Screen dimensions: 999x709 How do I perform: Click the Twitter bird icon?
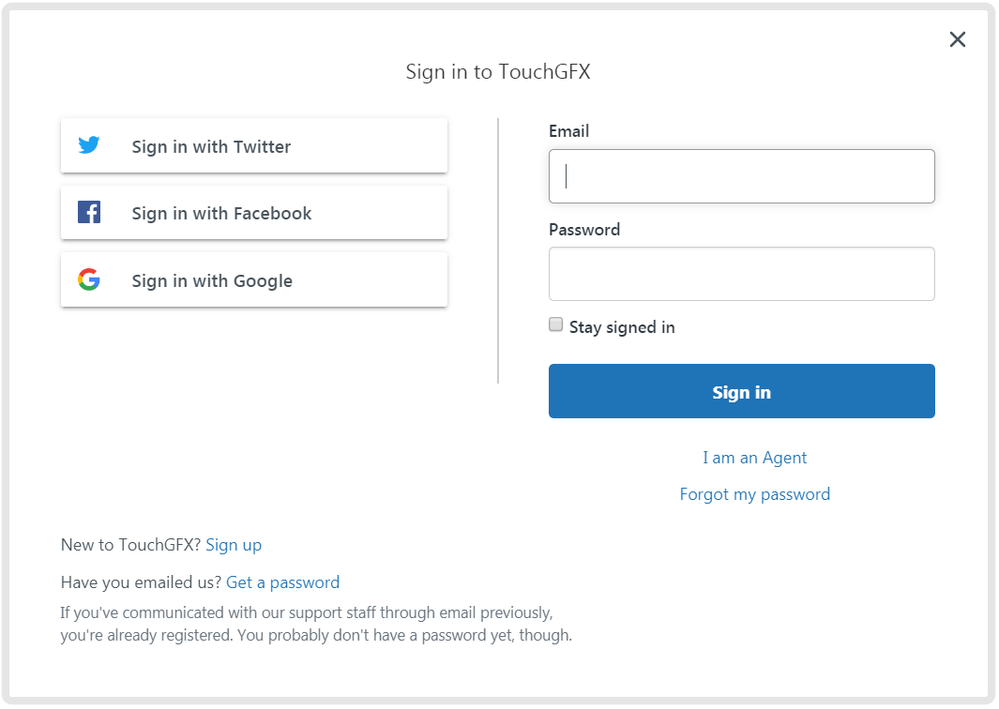pyautogui.click(x=89, y=145)
